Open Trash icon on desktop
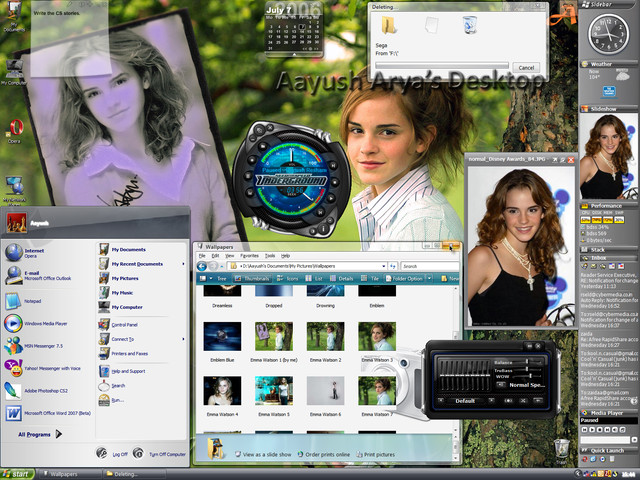 (561, 451)
